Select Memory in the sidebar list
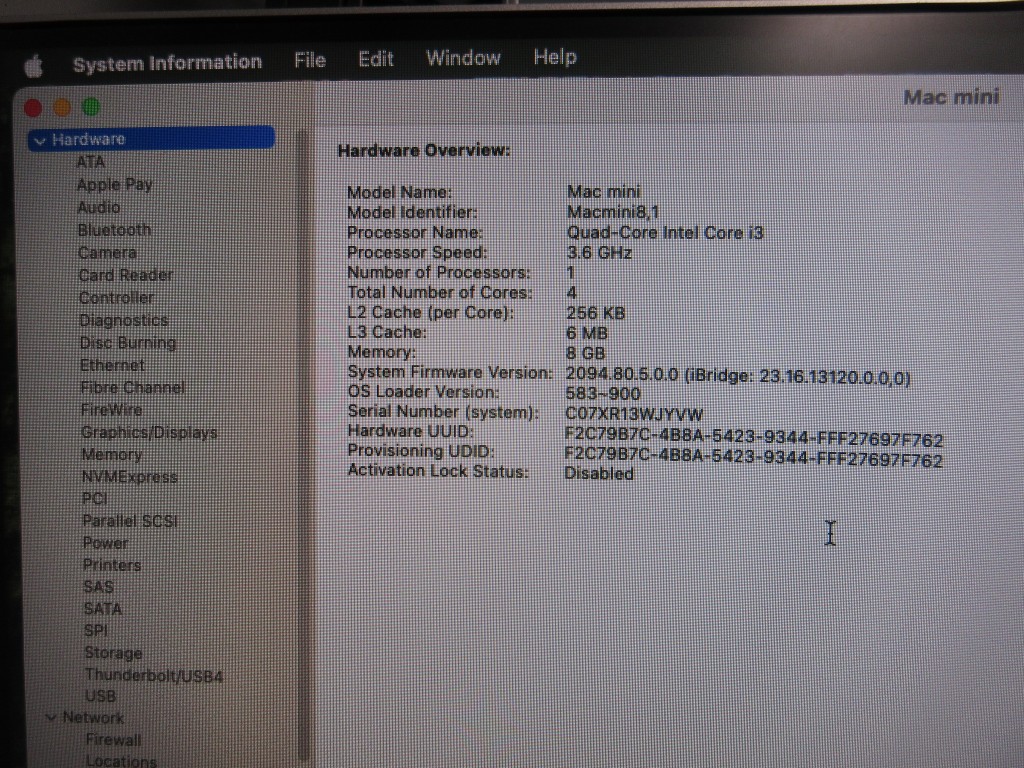 point(111,454)
